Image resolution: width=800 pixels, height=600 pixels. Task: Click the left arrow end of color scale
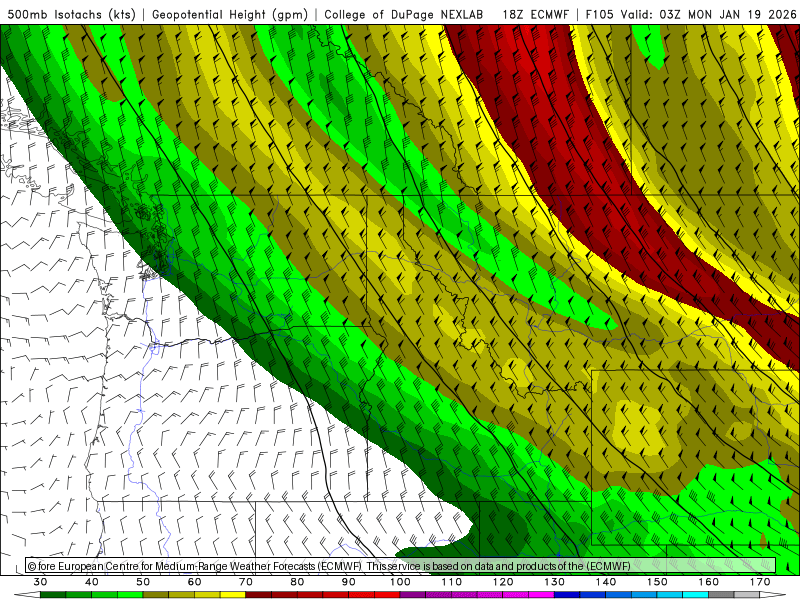click(x=27, y=595)
